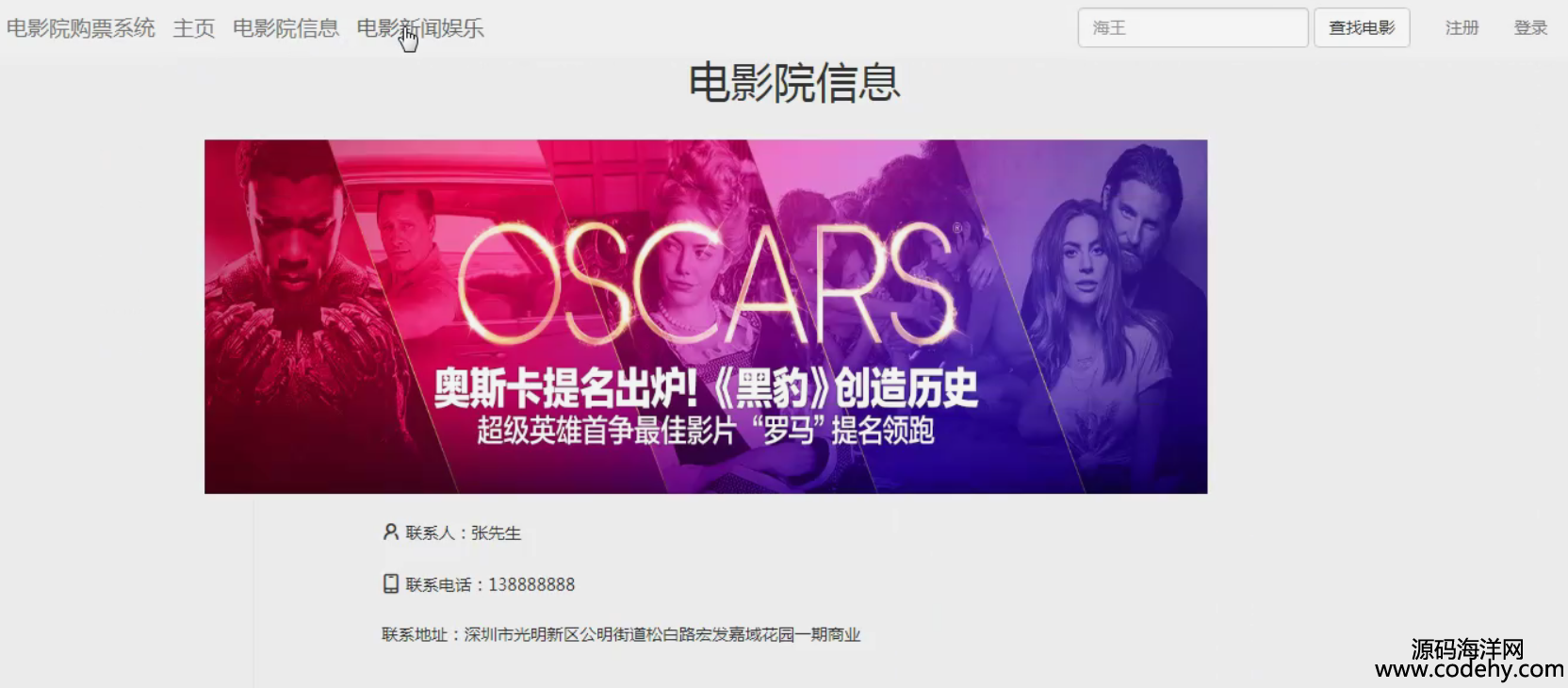Open the 电影院信息 nav item
Screen dimensions: 1568x688
286,28
